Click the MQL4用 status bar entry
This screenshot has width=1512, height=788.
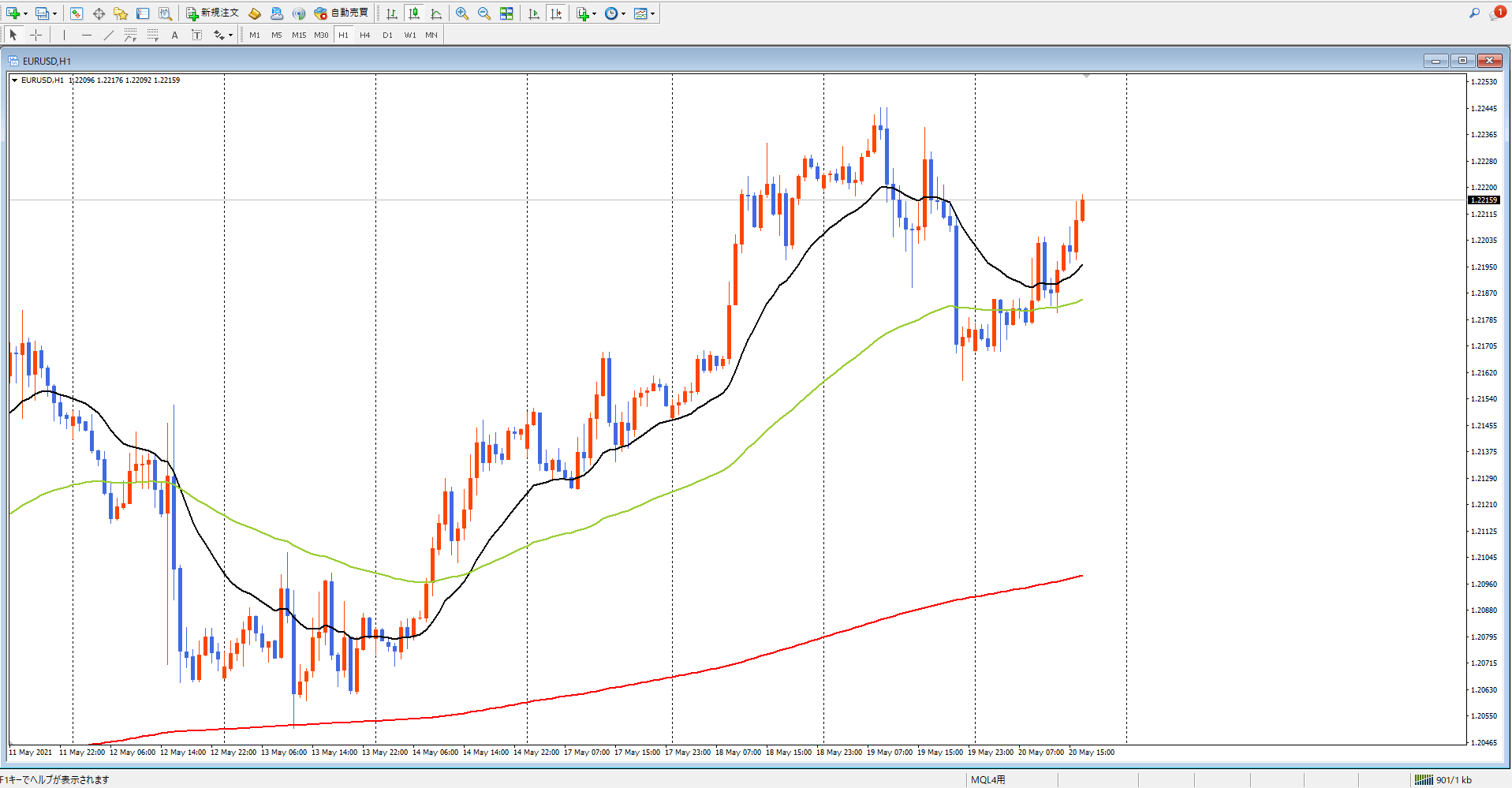[988, 780]
